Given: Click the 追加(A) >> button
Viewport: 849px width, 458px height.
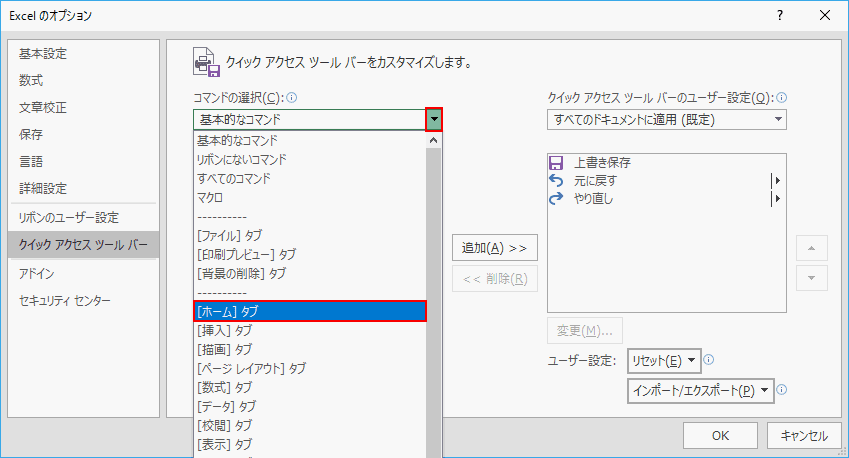Looking at the screenshot, I should tap(495, 248).
